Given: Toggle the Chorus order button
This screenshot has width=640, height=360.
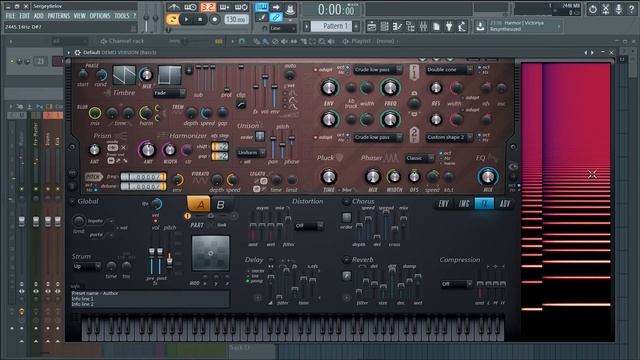Looking at the screenshot, I should tap(346, 217).
